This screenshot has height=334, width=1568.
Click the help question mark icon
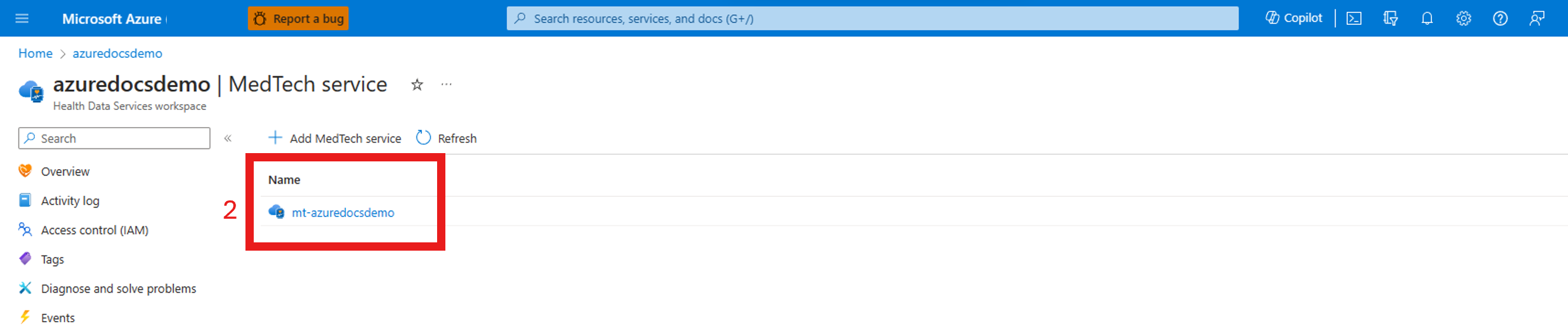click(1500, 18)
